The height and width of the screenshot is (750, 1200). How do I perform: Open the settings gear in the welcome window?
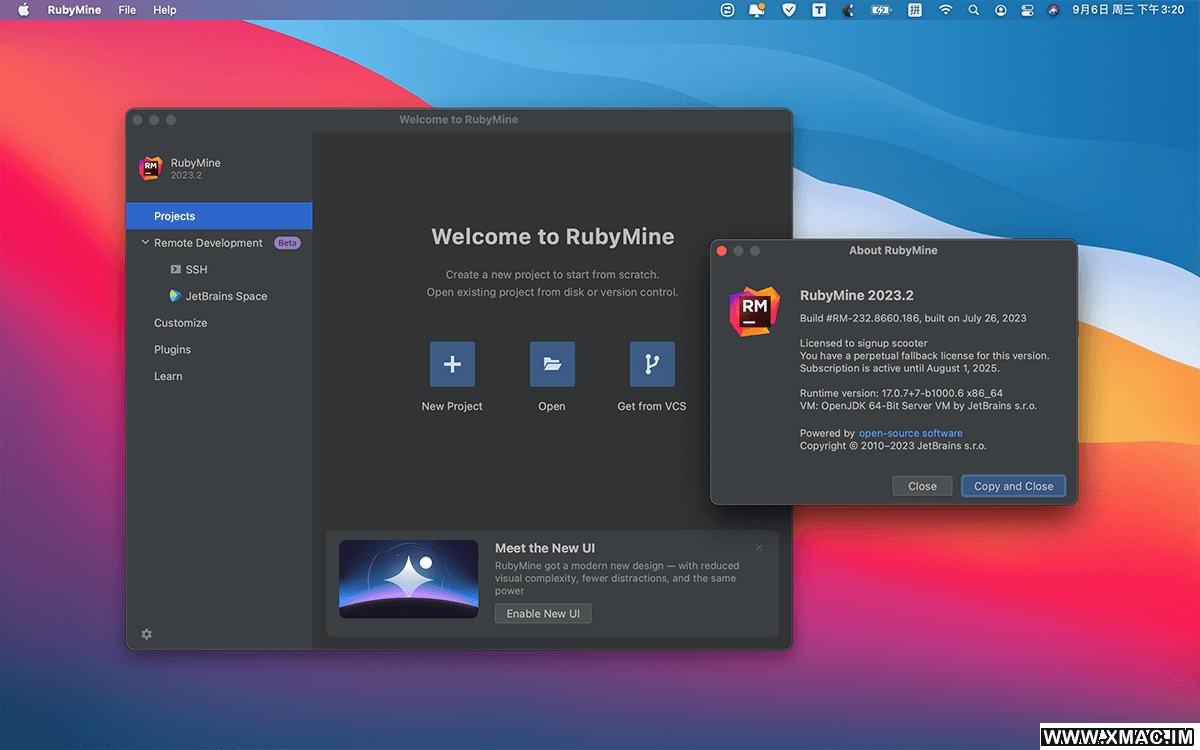pos(147,634)
